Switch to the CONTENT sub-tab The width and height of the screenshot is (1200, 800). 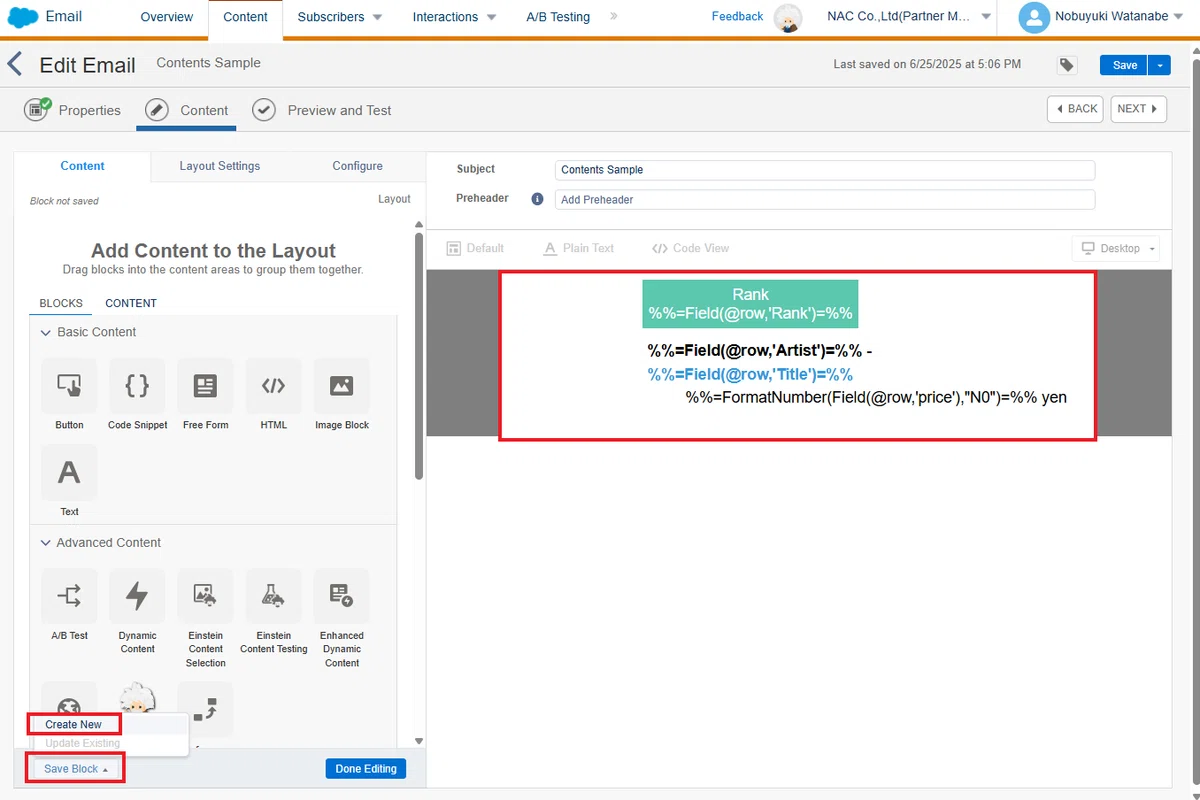coord(131,303)
